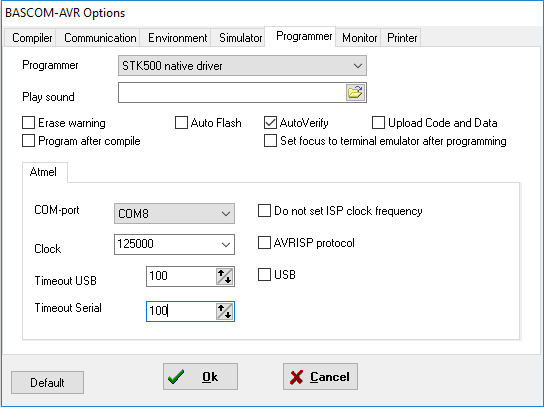Click the Timeout Serial spinner arrows
Image resolution: width=544 pixels, height=407 pixels.
point(225,311)
